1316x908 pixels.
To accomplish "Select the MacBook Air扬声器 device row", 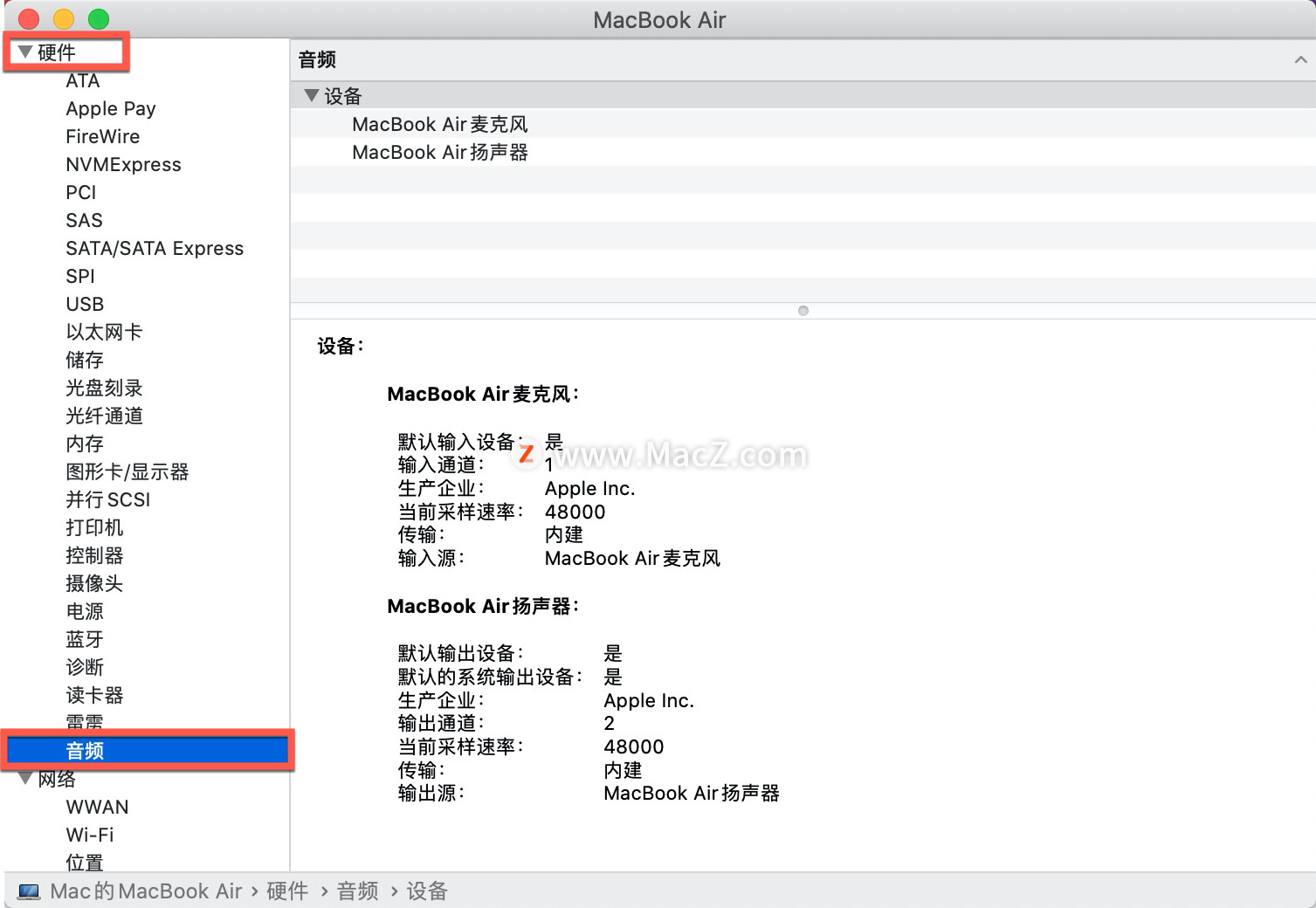I will click(803, 152).
